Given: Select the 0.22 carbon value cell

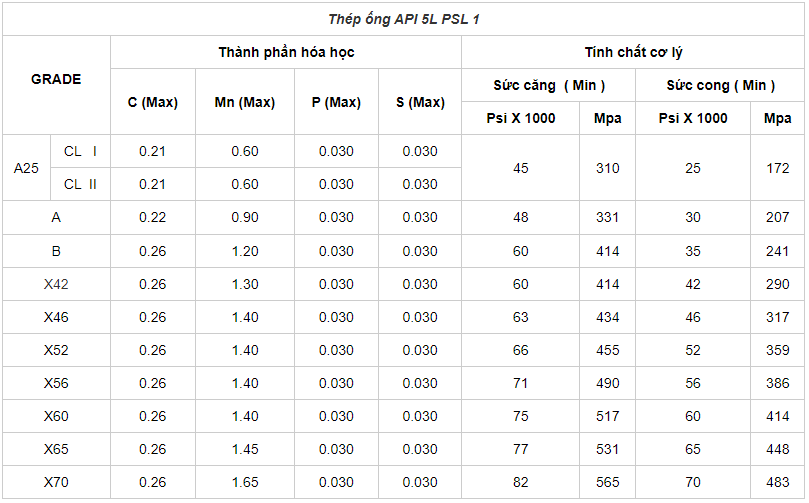Looking at the screenshot, I should (x=153, y=217).
